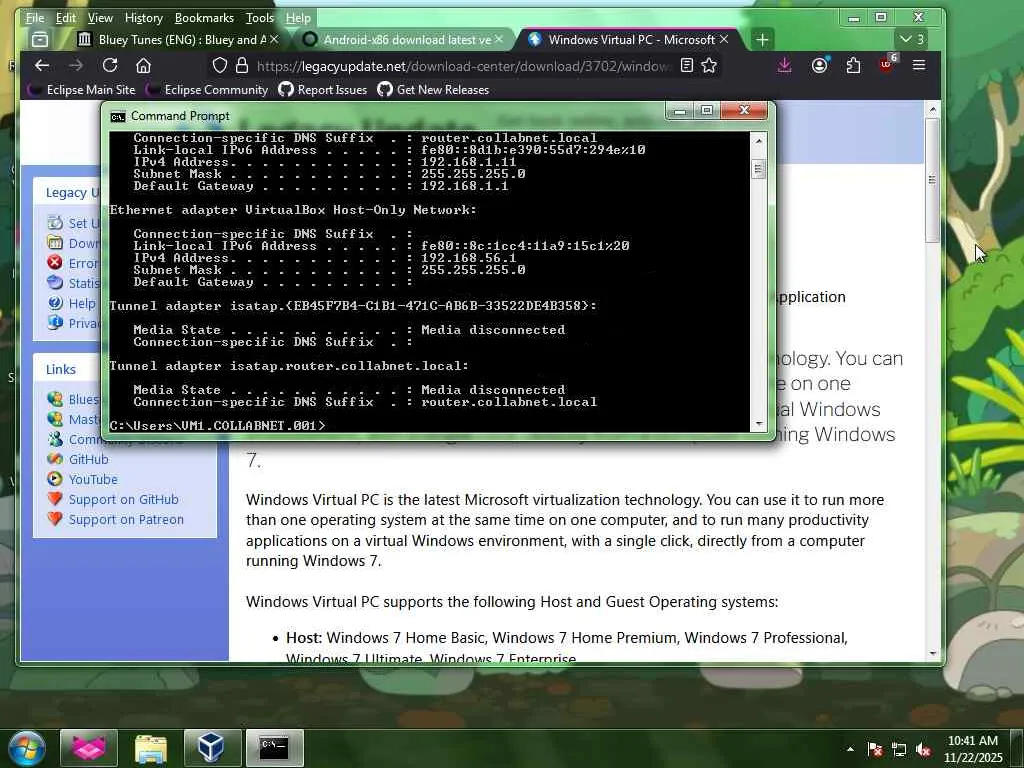Click the Support on Patreon link
Viewport: 1024px width, 768px height.
point(126,520)
